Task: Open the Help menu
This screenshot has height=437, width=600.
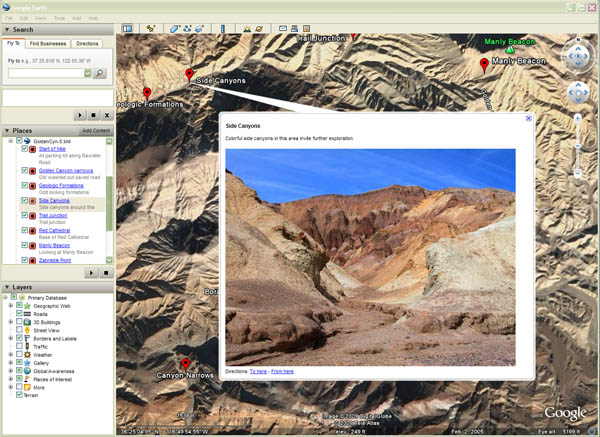Action: pyautogui.click(x=93, y=18)
